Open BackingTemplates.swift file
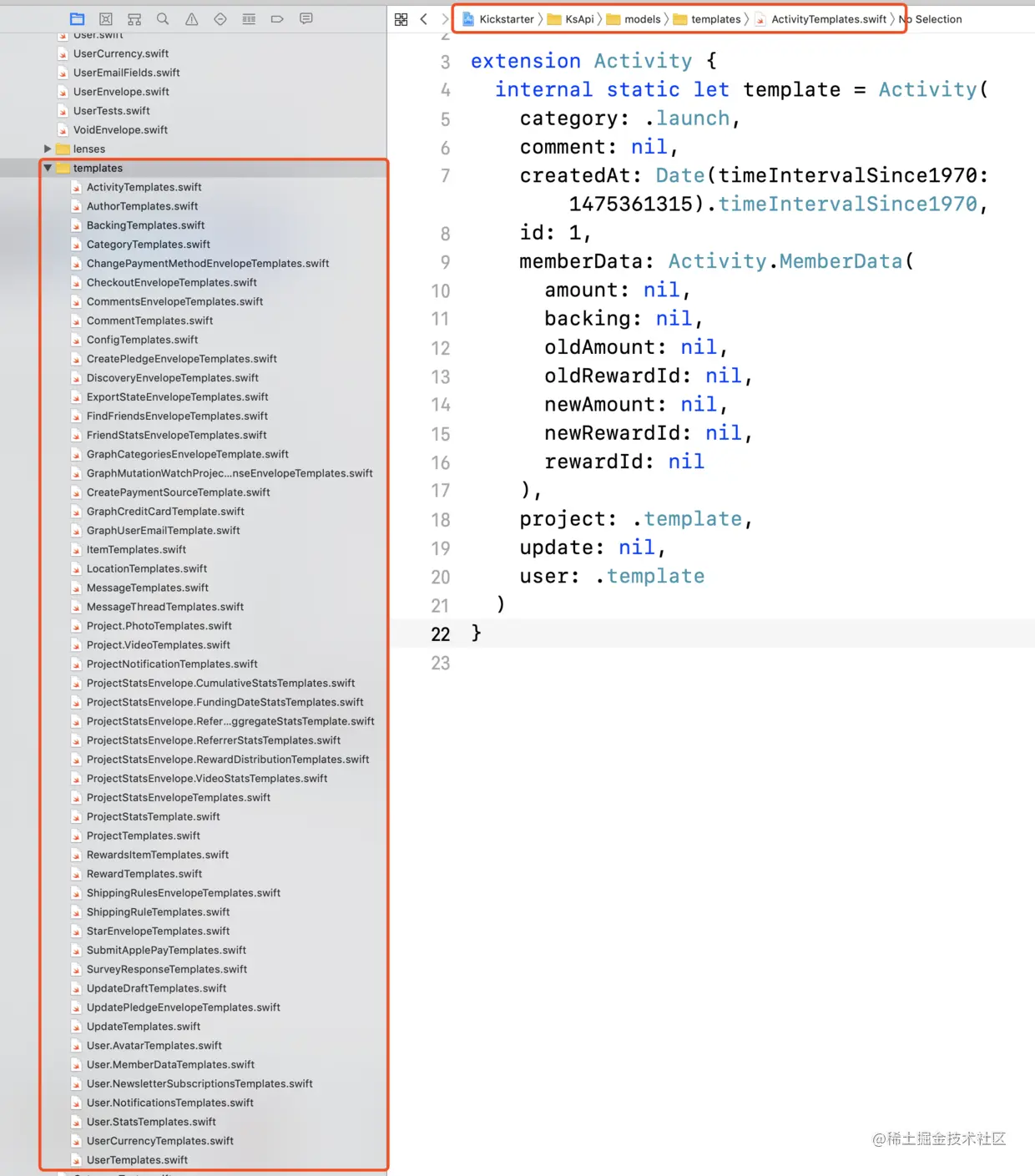This screenshot has height=1176, width=1035. [x=145, y=225]
